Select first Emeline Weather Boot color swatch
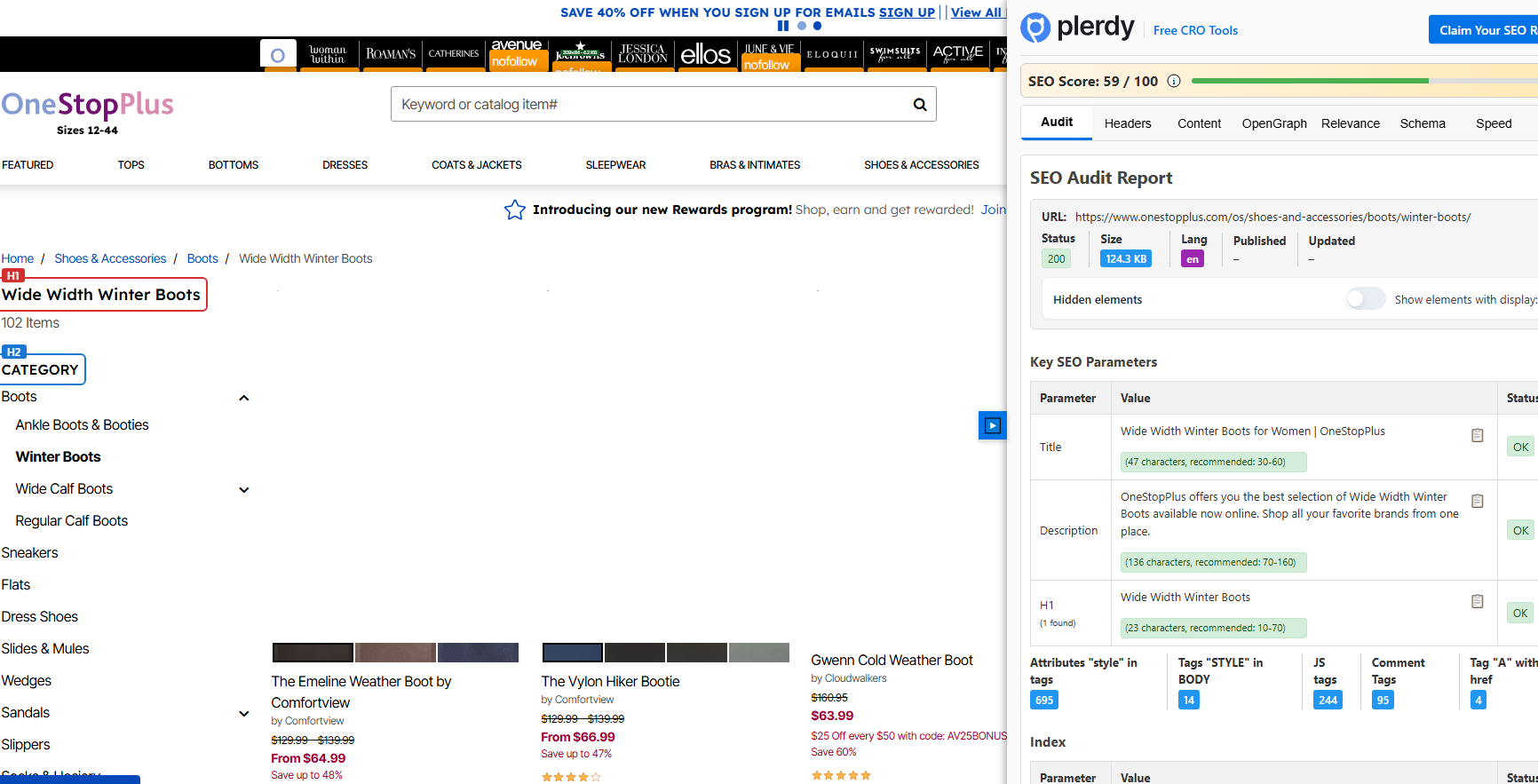Image resolution: width=1538 pixels, height=784 pixels. (313, 653)
